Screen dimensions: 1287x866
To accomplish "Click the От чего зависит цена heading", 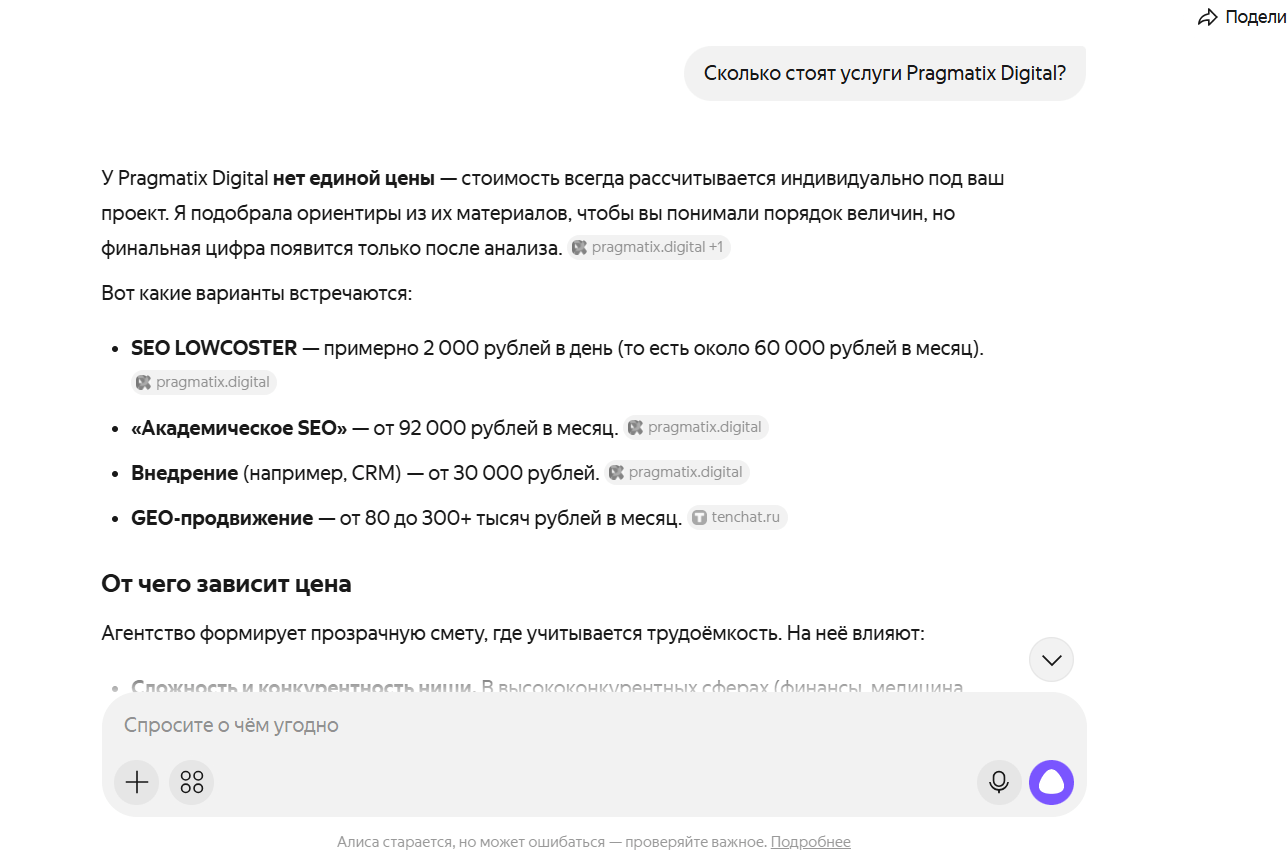I will click(226, 584).
